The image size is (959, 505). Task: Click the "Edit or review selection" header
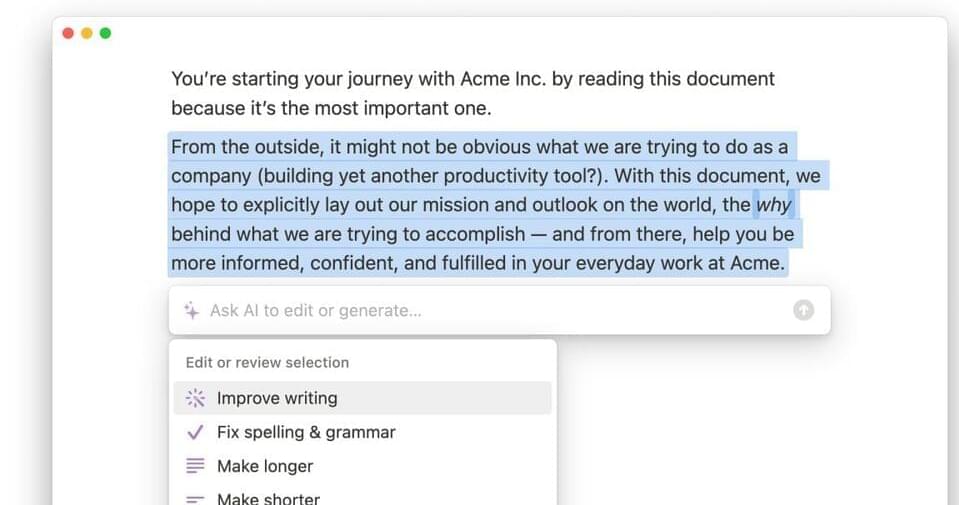coord(267,363)
